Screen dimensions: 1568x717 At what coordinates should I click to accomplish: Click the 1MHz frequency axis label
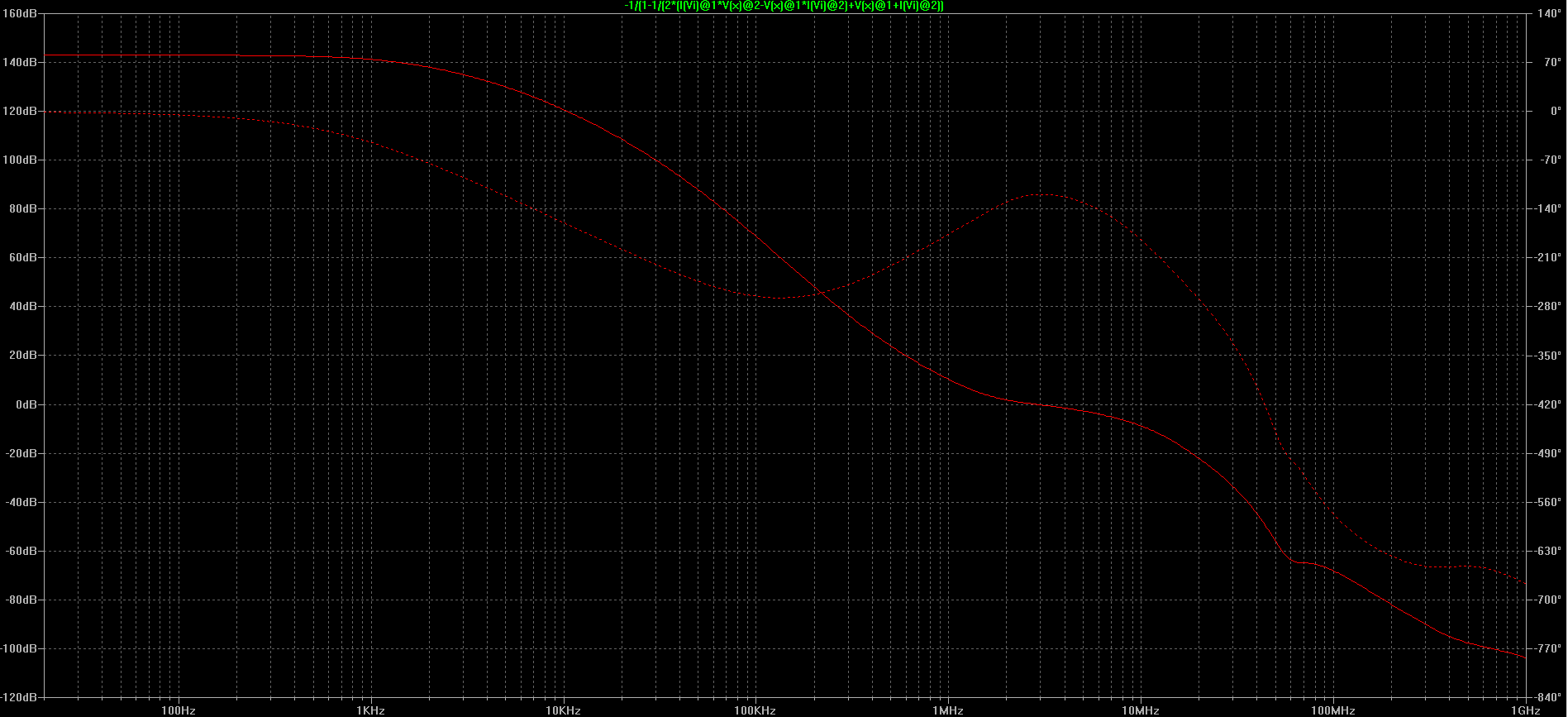(947, 710)
